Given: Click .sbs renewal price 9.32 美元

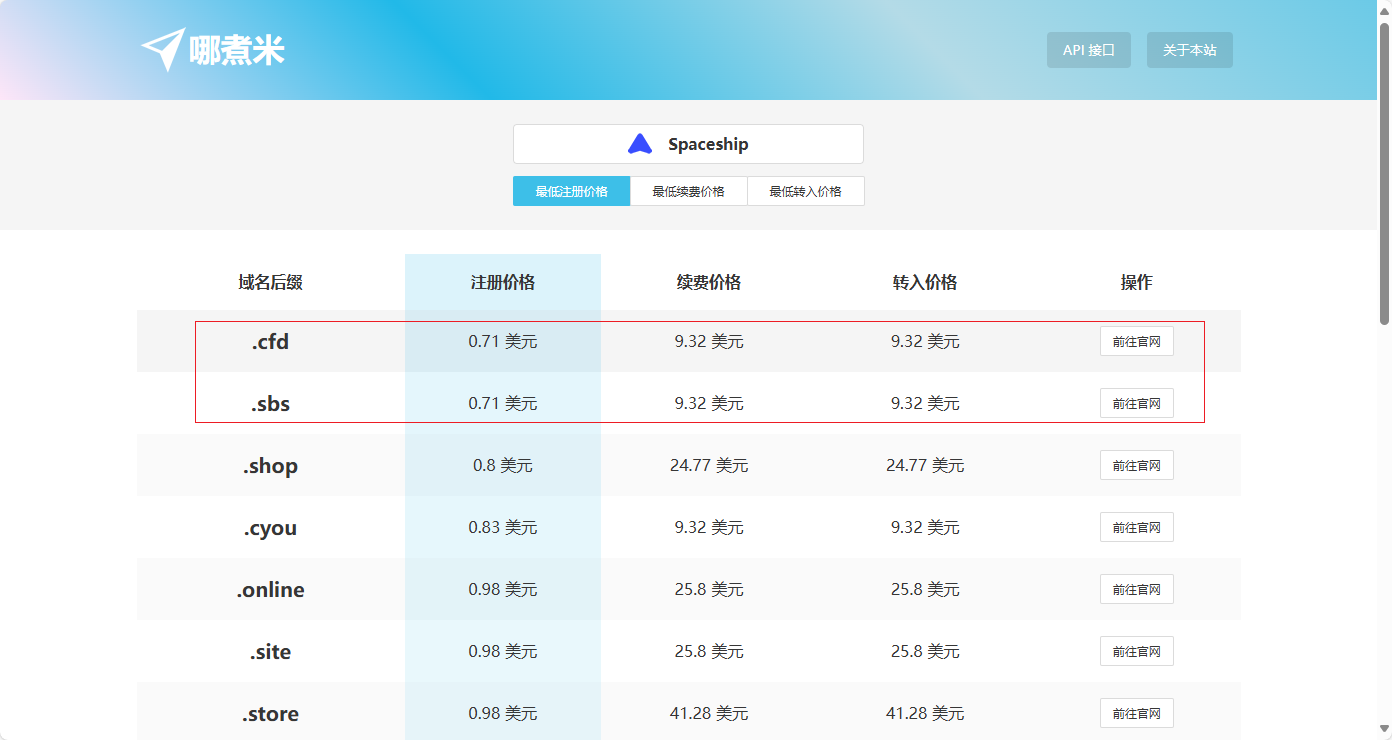Looking at the screenshot, I should [x=709, y=403].
